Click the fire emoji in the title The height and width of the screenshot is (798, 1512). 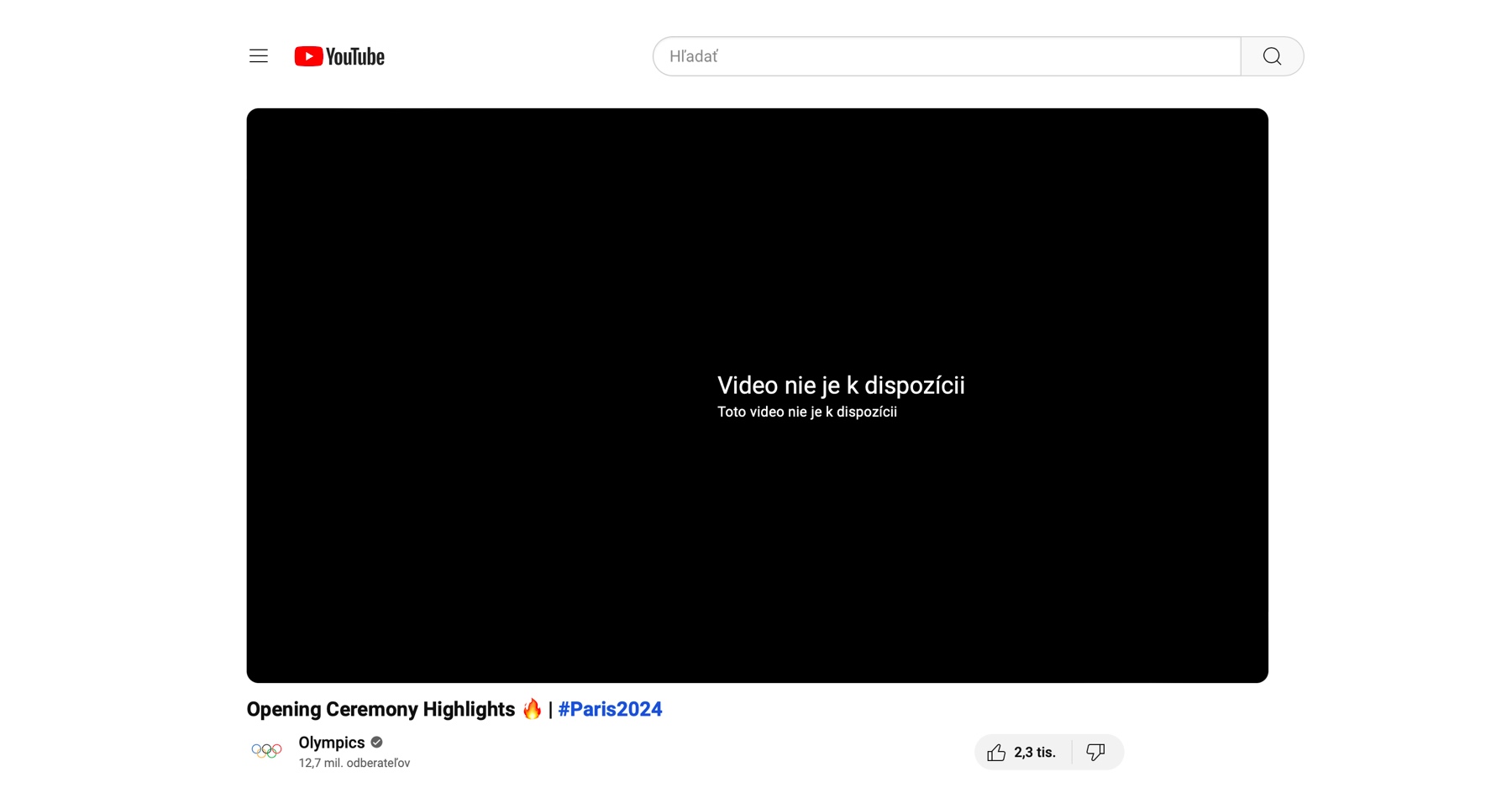[532, 710]
